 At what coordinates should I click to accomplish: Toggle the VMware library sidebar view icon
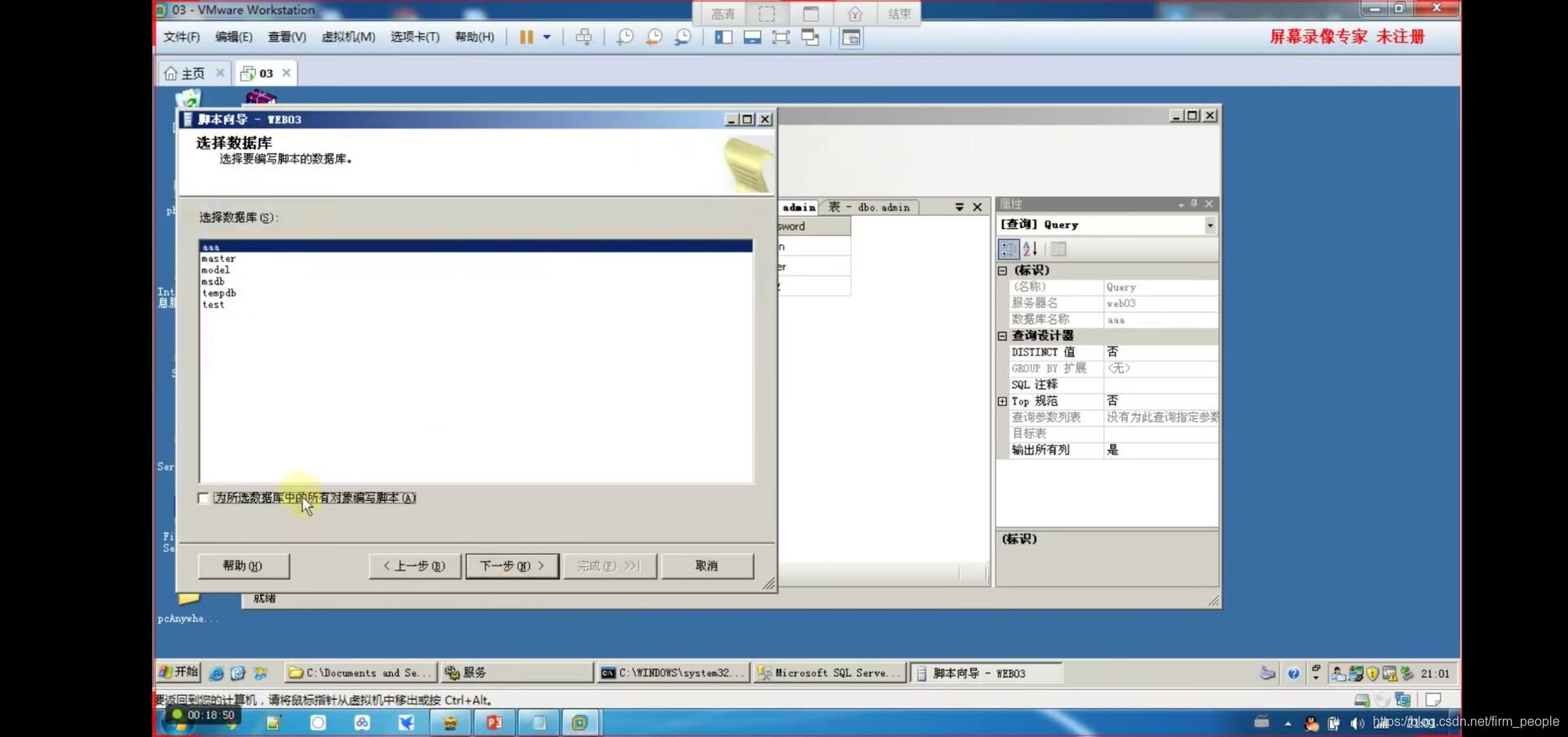(x=724, y=38)
